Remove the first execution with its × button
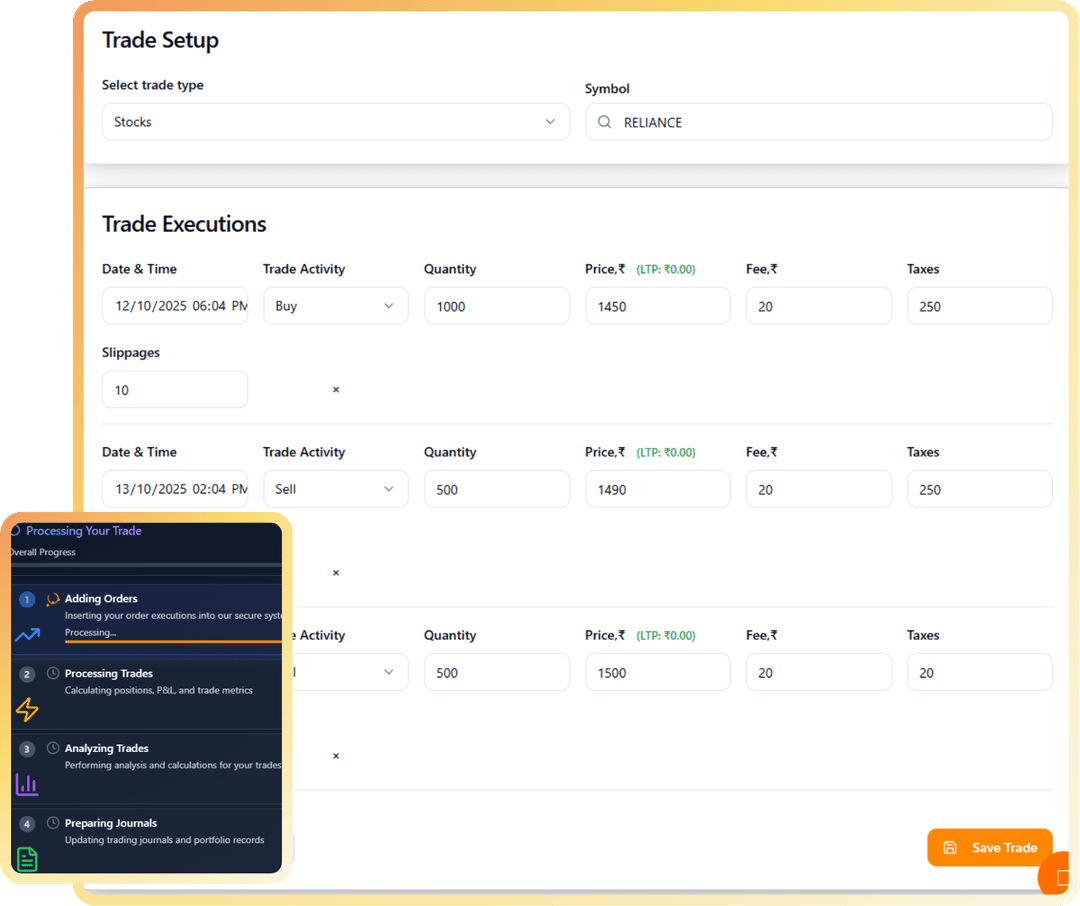This screenshot has width=1080, height=906. (336, 389)
